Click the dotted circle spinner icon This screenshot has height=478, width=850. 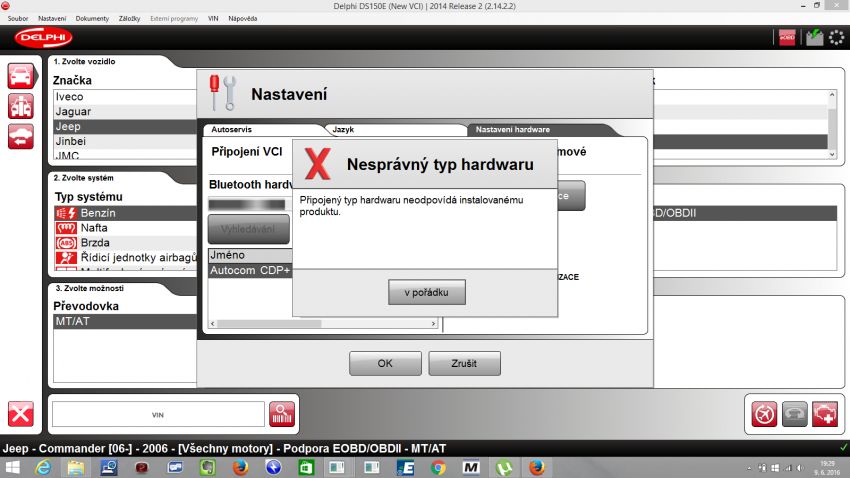(x=837, y=37)
